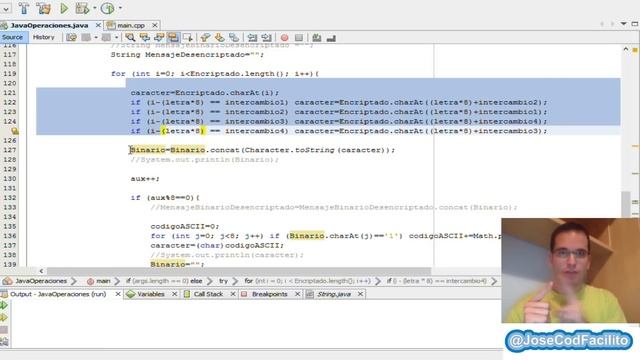Run the project with the green play icon
The image size is (640, 360).
pos(64,8)
